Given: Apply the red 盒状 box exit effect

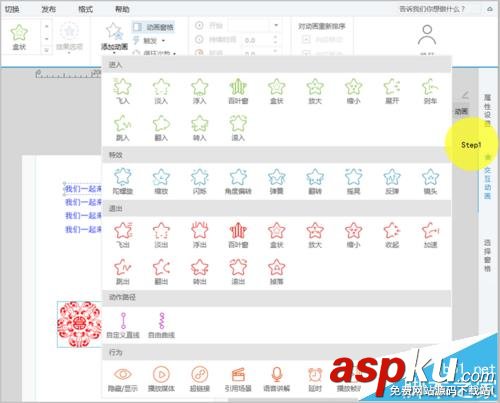Looking at the screenshot, I should tap(277, 235).
